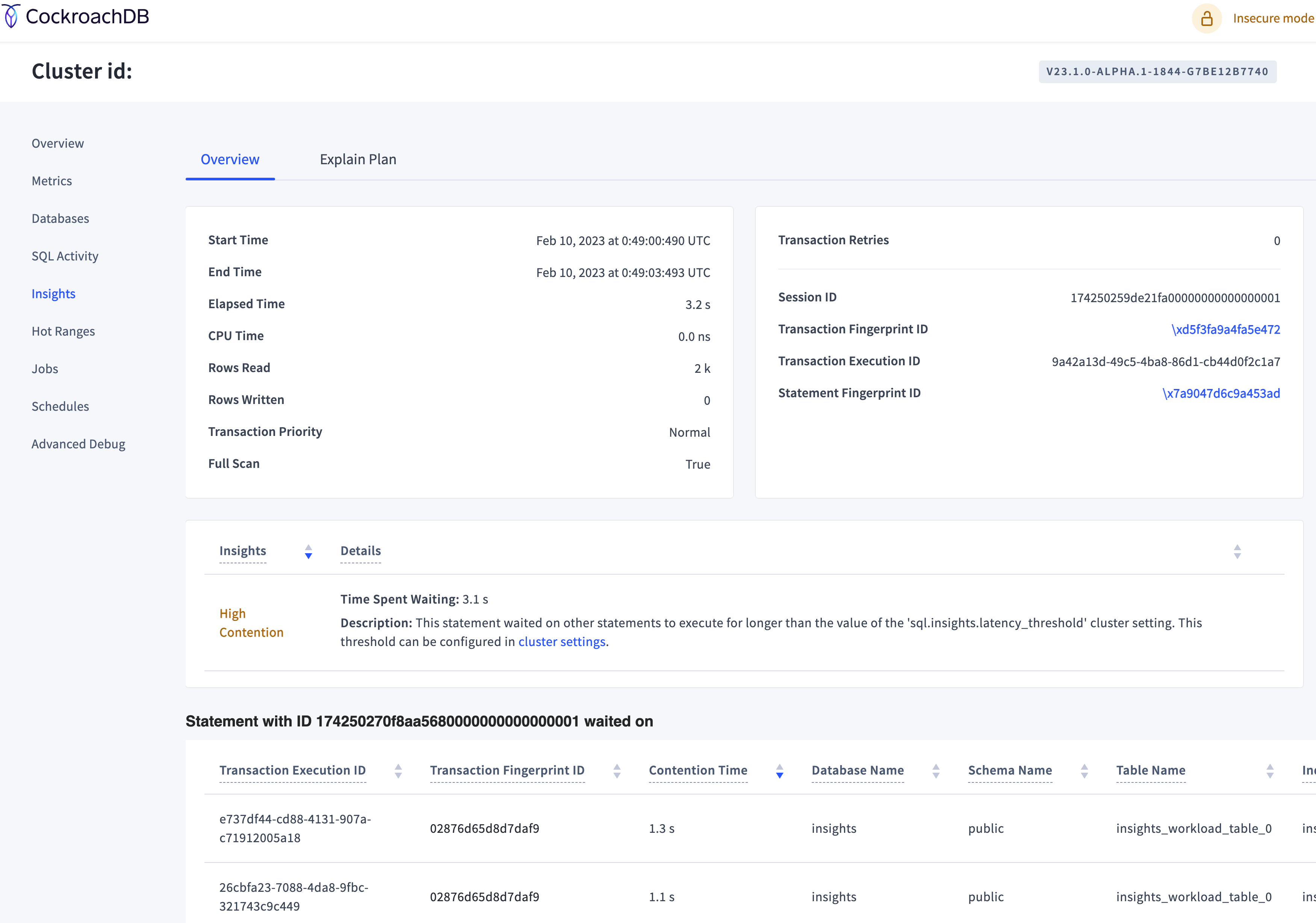This screenshot has height=923, width=1316.
Task: Follow the cluster settings link
Action: [562, 642]
